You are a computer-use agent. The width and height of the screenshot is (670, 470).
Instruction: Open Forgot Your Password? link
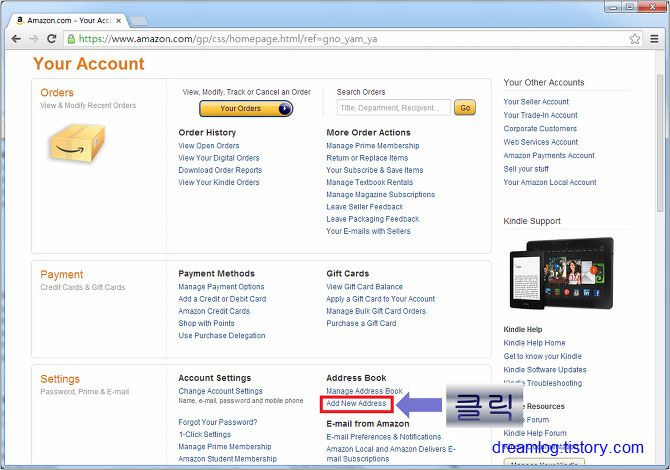tap(218, 422)
